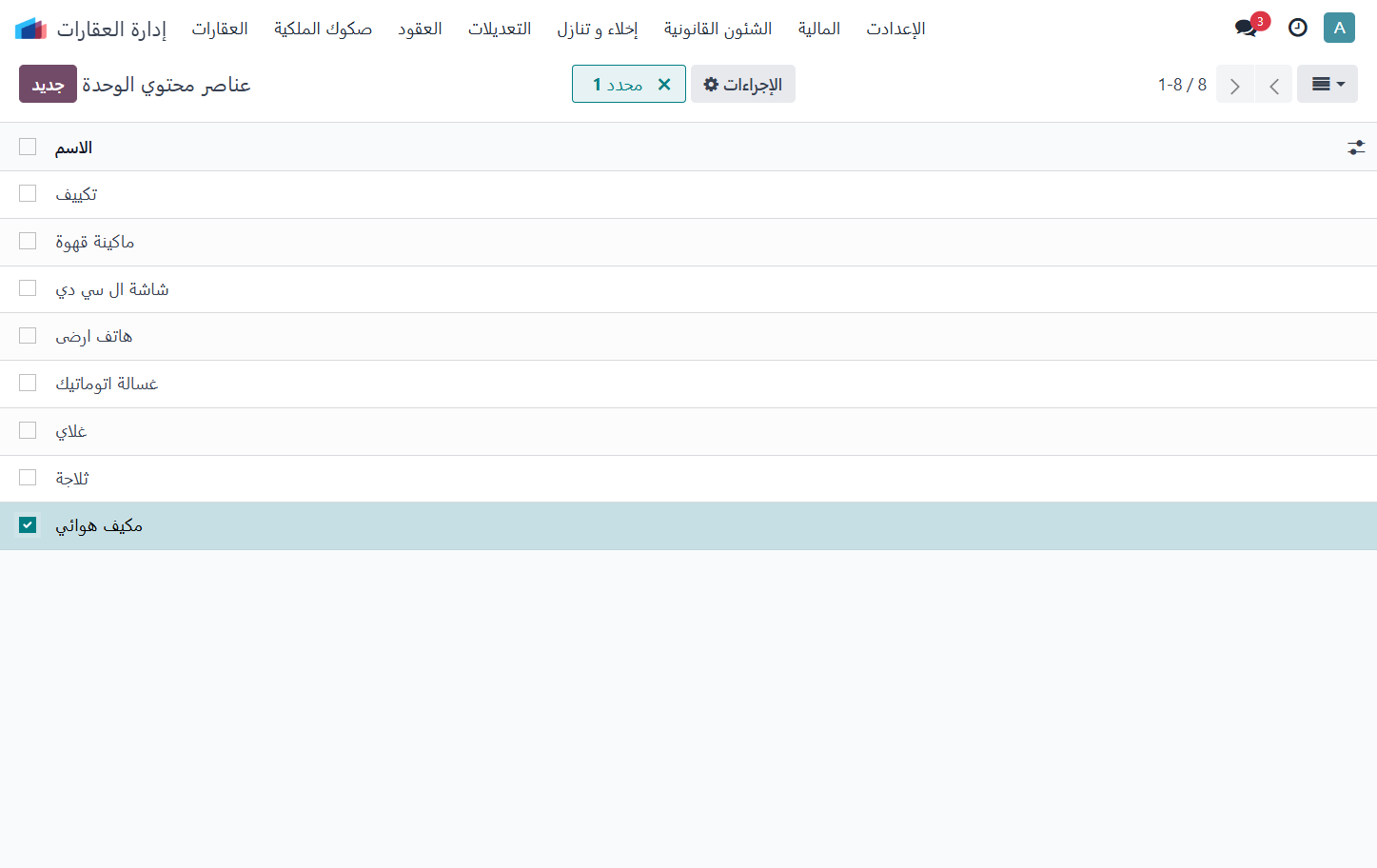Screen dimensions: 1377x868
Task: Open the المالية menu
Action: pos(819,29)
